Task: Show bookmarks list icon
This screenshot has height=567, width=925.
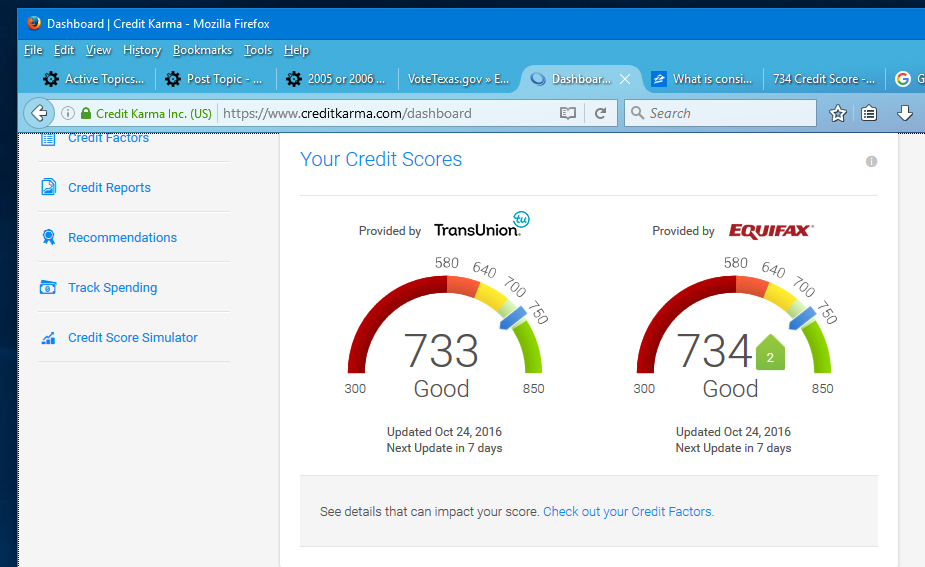Action: click(x=869, y=113)
